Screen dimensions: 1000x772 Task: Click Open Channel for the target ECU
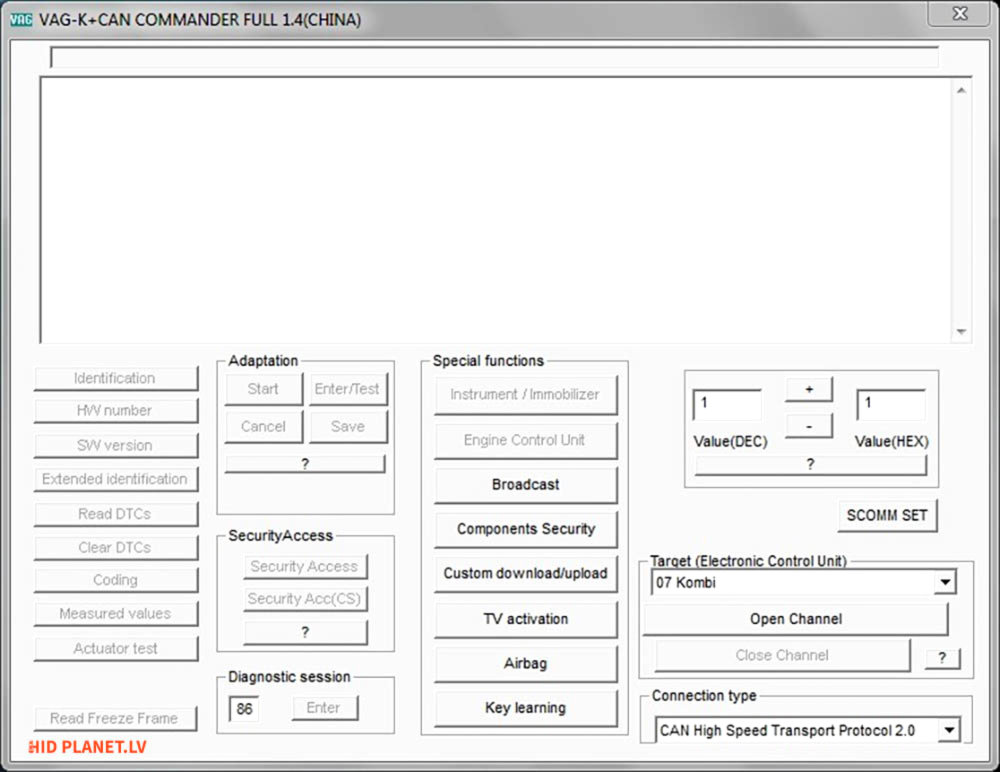[x=795, y=619]
